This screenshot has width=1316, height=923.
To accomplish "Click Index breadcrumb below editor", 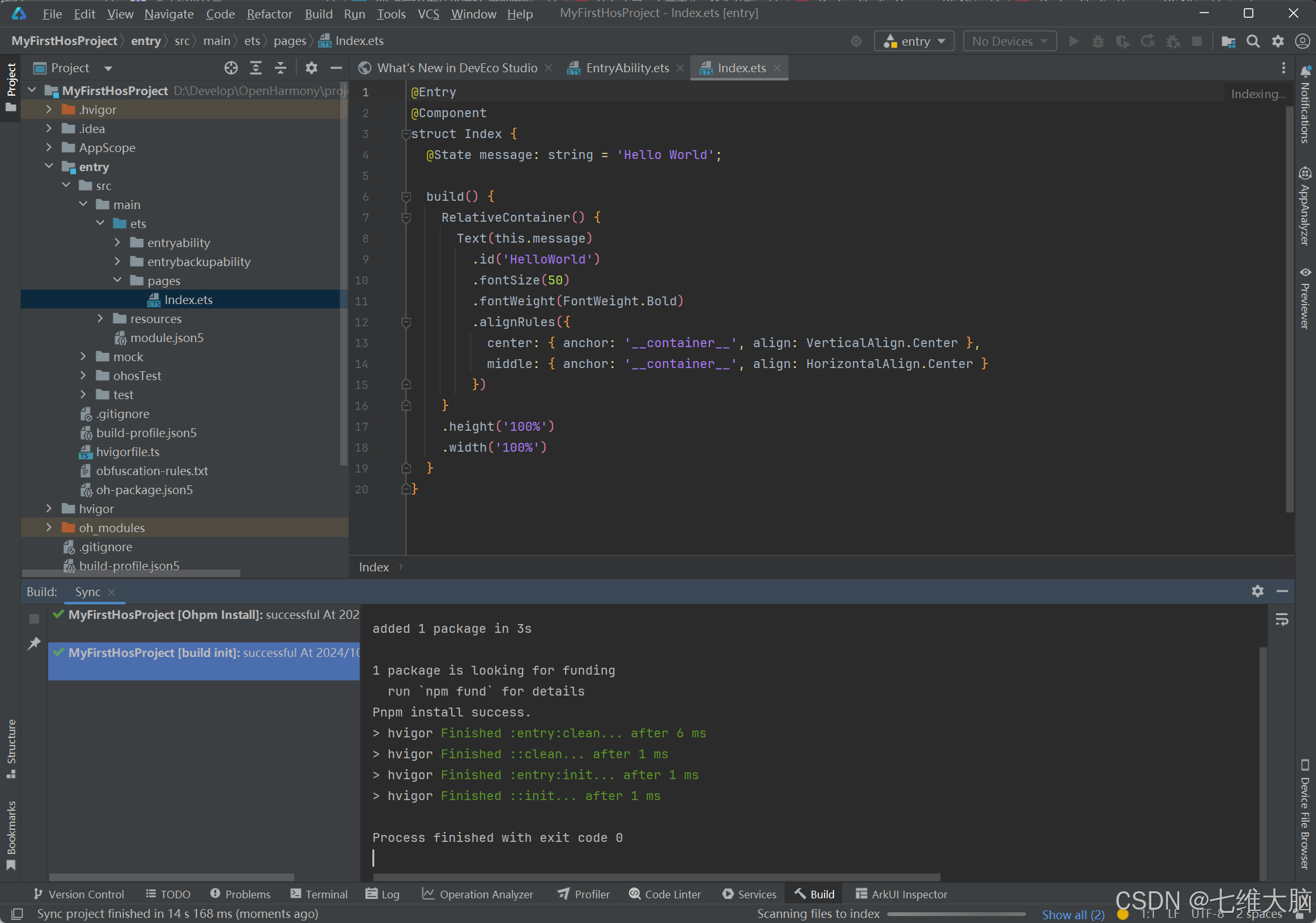I will (x=374, y=567).
